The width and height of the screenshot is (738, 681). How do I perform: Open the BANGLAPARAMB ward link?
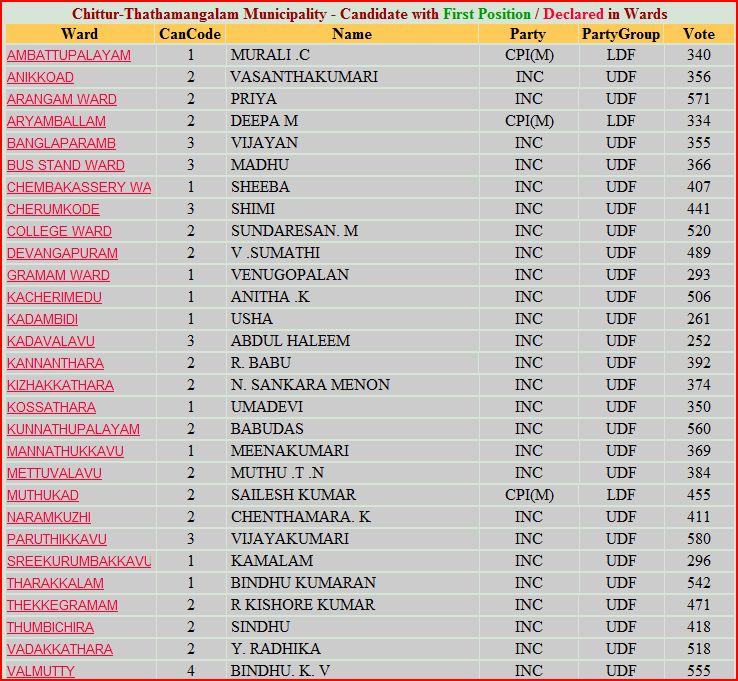[61, 143]
